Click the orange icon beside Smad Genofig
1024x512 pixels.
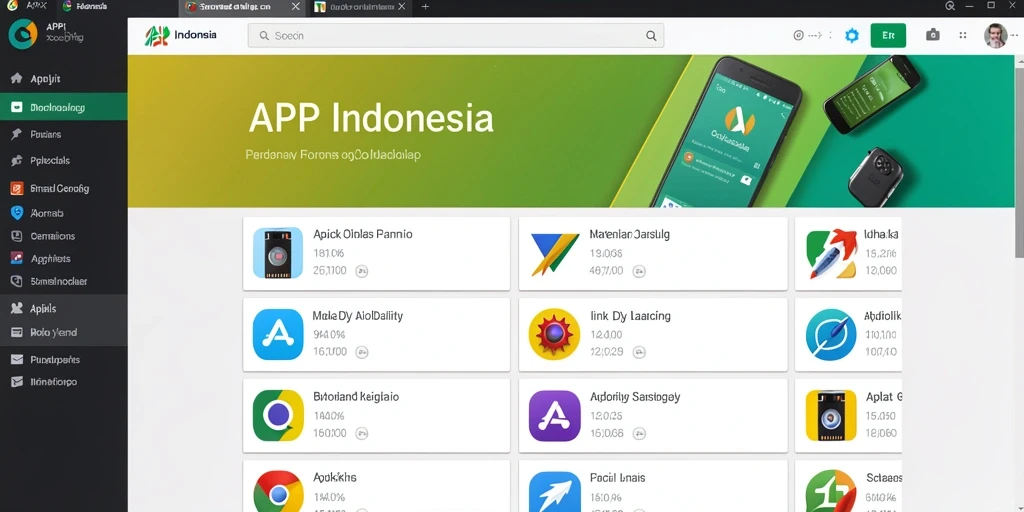click(x=17, y=188)
